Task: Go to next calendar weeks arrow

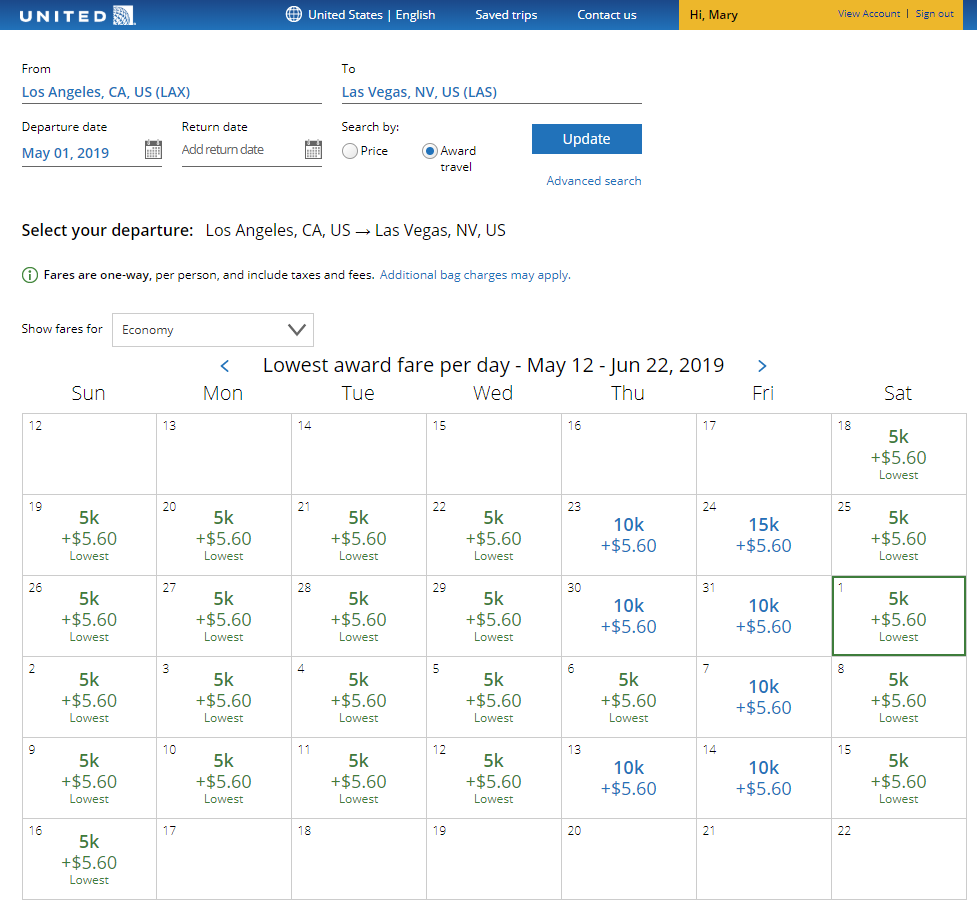Action: pyautogui.click(x=761, y=366)
